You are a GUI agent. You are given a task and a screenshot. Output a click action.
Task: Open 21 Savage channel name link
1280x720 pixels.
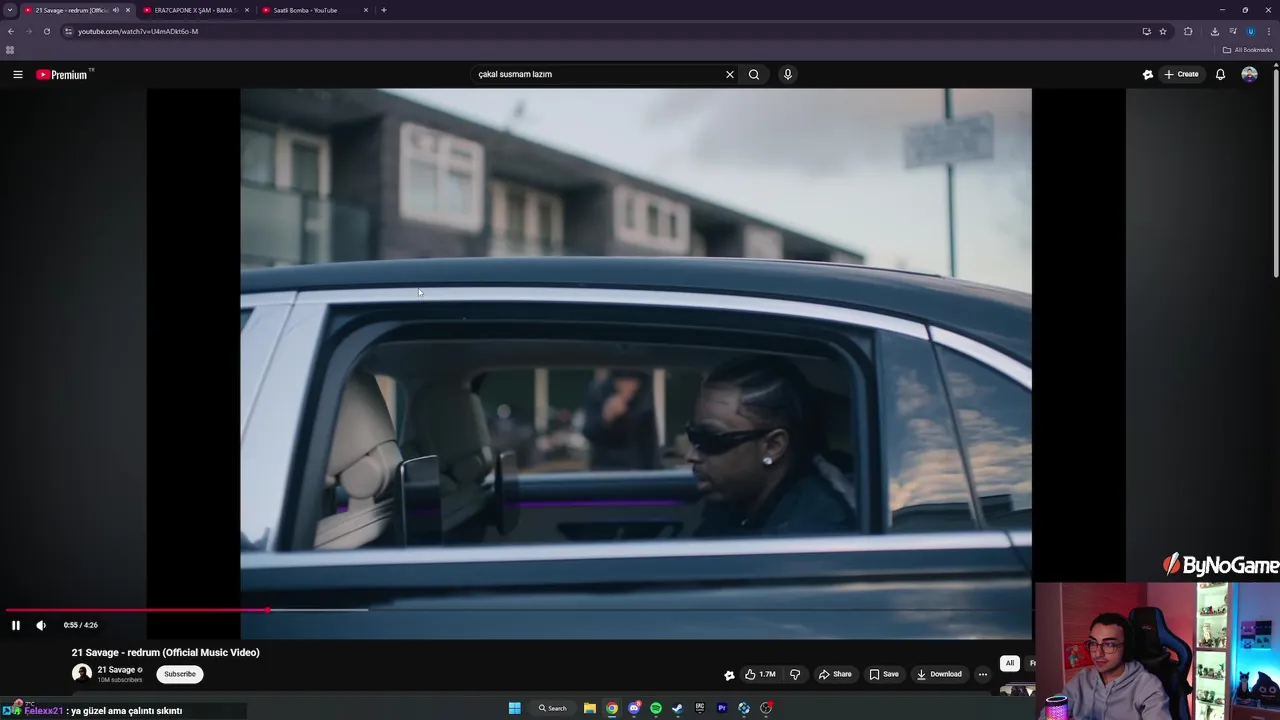(x=116, y=670)
